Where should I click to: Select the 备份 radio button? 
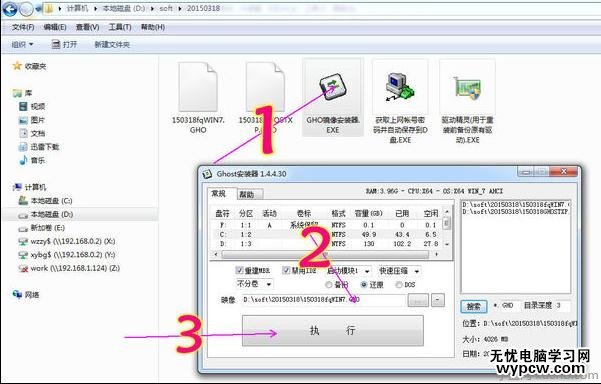[x=328, y=284]
